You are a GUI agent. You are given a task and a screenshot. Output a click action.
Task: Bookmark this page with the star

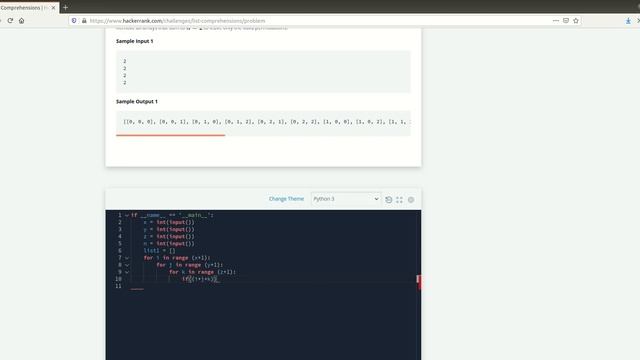pos(576,20)
